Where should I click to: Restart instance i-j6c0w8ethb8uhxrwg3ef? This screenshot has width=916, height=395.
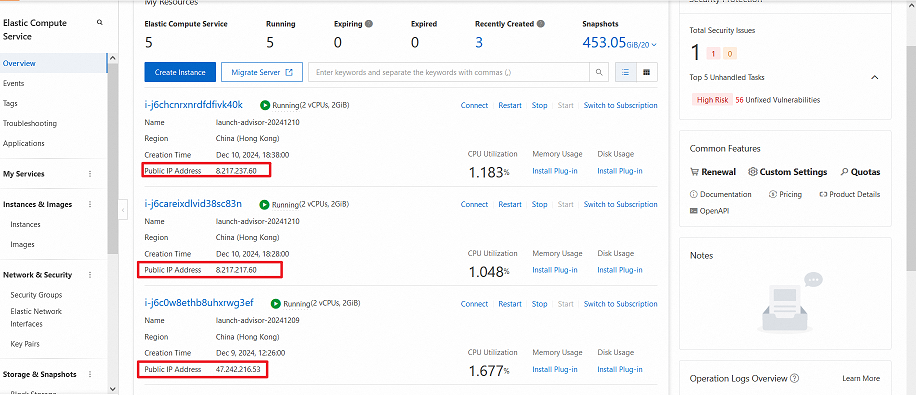[x=510, y=304]
